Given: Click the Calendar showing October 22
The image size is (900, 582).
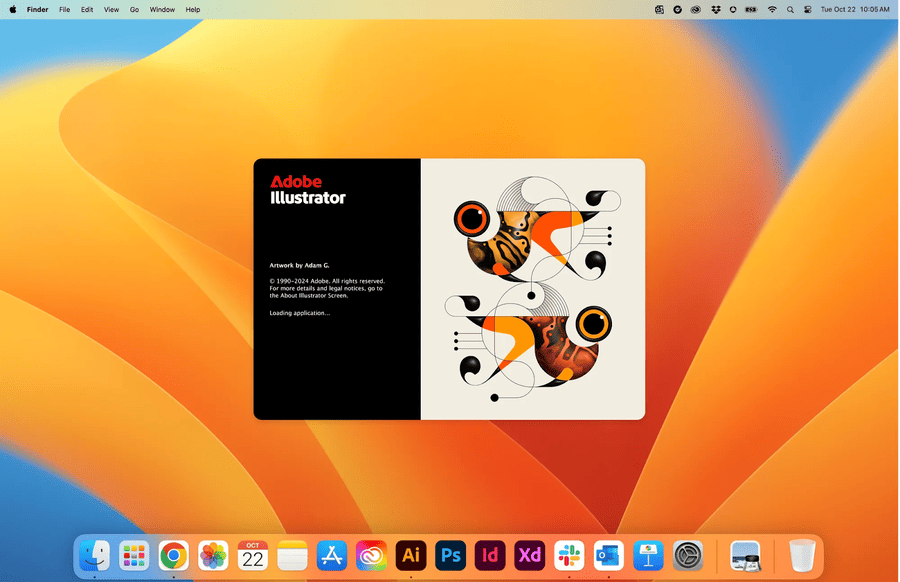Looking at the screenshot, I should pyautogui.click(x=252, y=555).
